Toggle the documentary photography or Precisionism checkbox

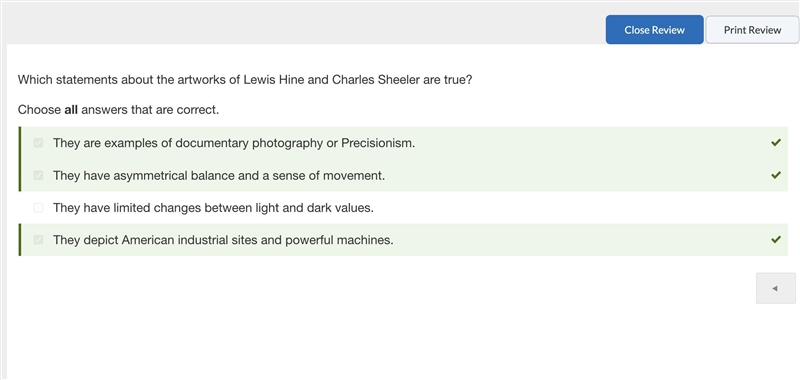[x=38, y=143]
